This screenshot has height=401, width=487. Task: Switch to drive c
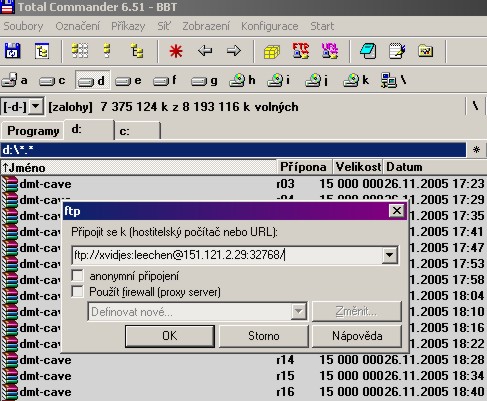click(52, 80)
